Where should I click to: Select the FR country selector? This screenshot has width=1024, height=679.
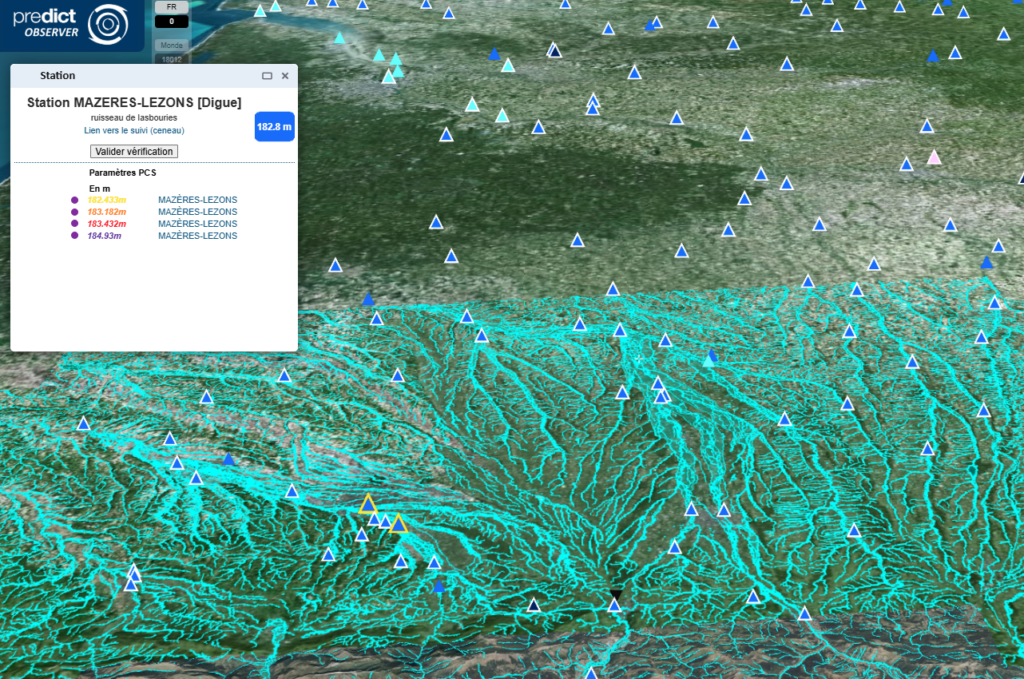[170, 6]
